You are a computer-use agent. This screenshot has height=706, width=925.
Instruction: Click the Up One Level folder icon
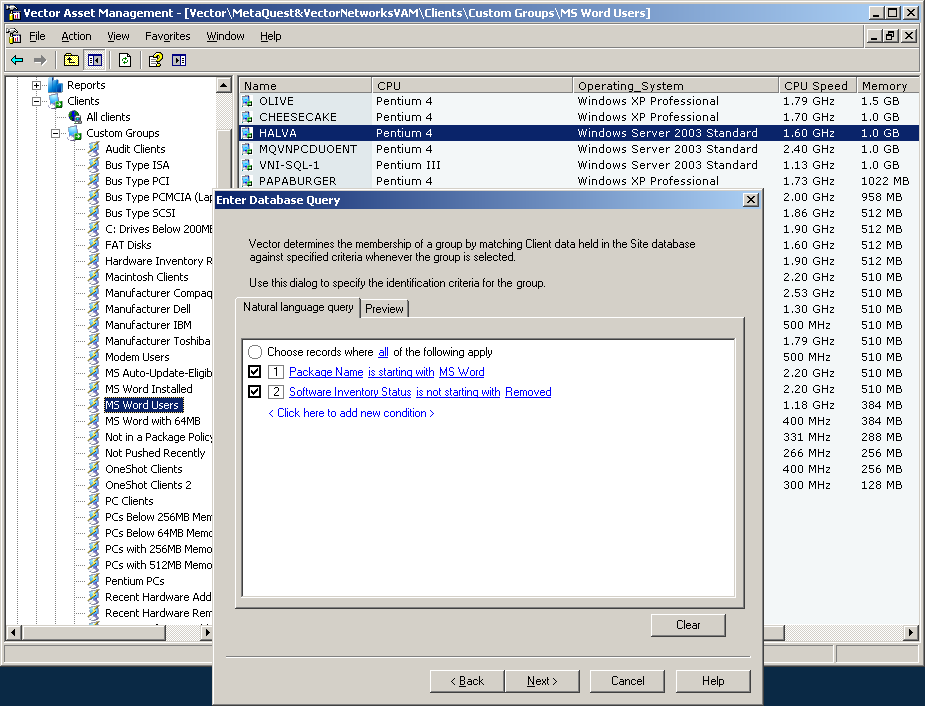pos(70,60)
